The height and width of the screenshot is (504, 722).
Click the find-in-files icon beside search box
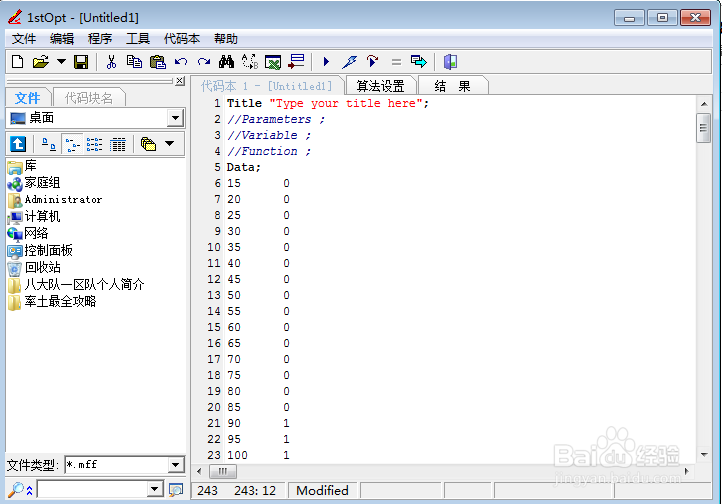click(x=175, y=490)
